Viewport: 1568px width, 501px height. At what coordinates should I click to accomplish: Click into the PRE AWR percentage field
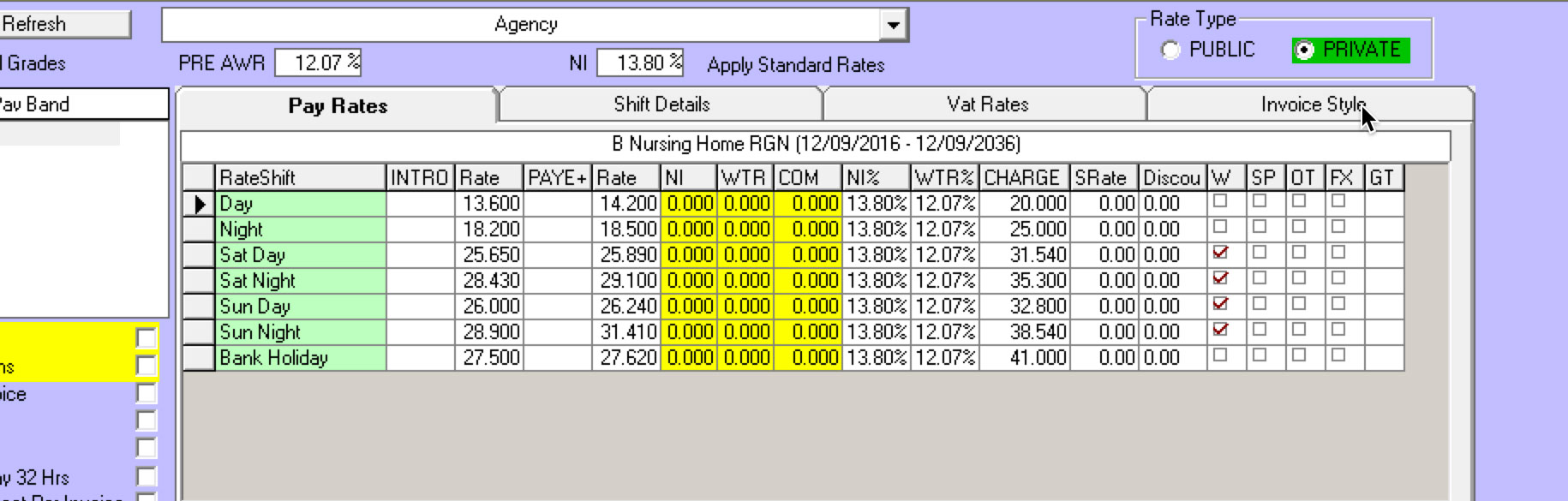tap(317, 63)
